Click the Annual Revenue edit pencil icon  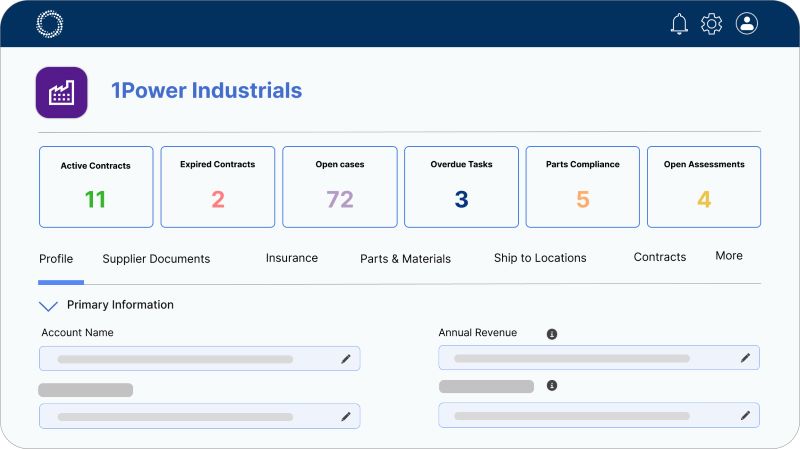pyautogui.click(x=745, y=357)
